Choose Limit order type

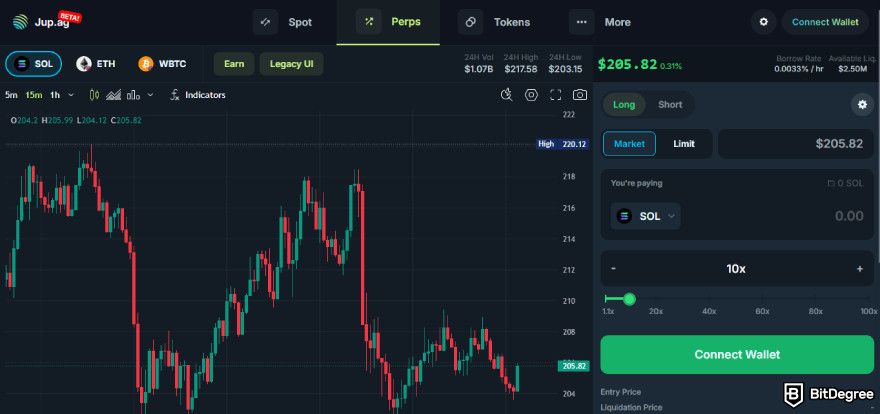(684, 144)
